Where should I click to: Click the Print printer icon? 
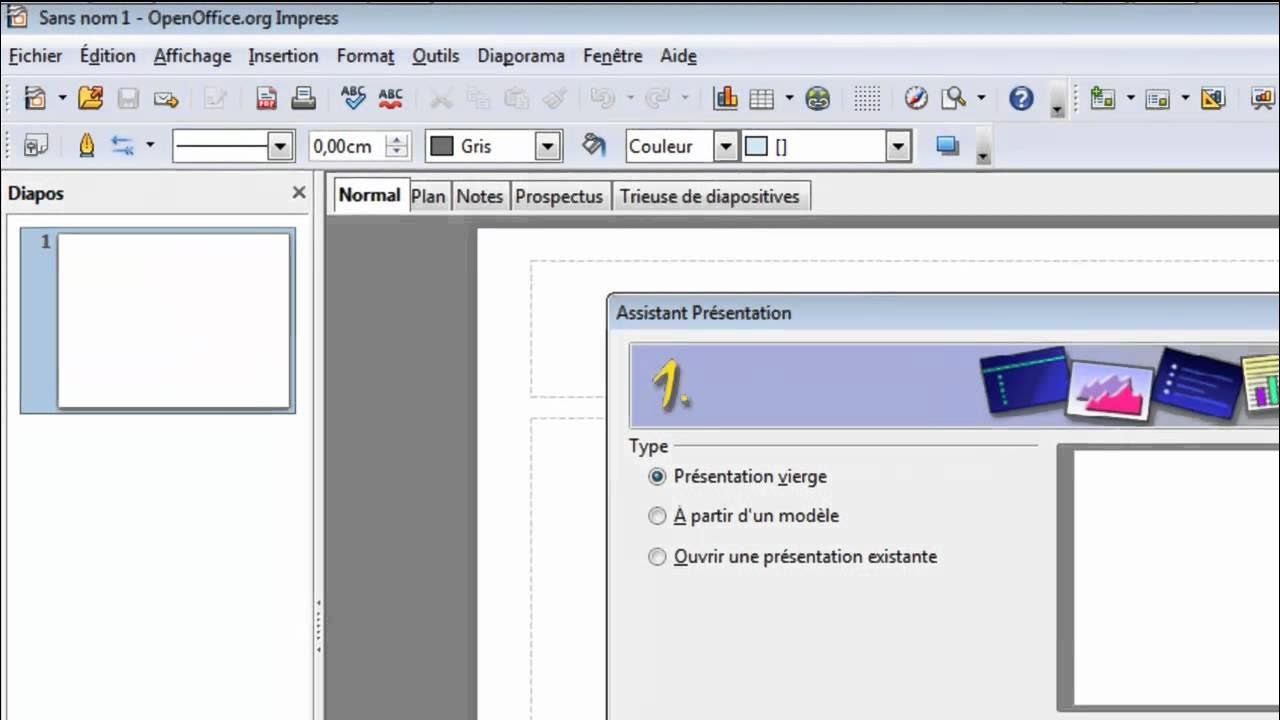point(303,98)
